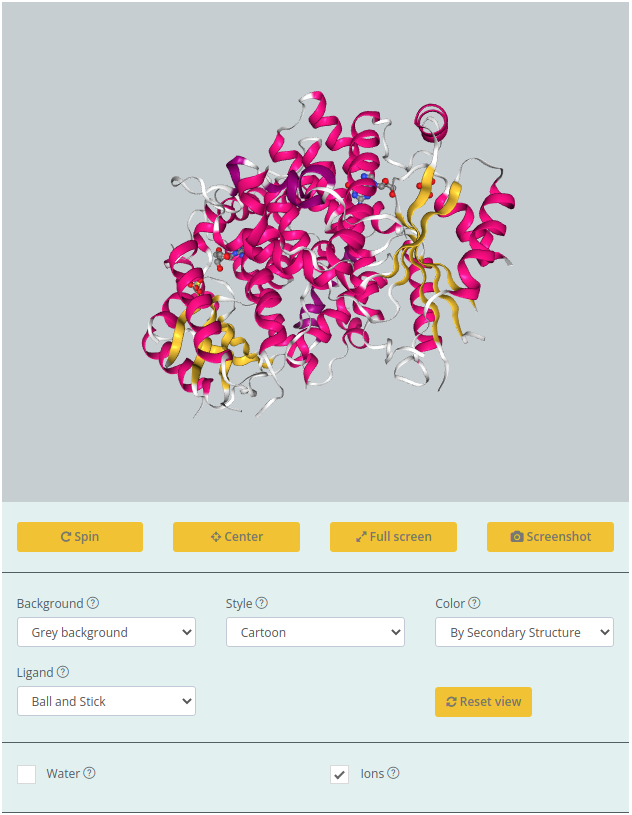Uncheck the Ions checkbox
Screen dimensions: 632x815
coord(340,774)
